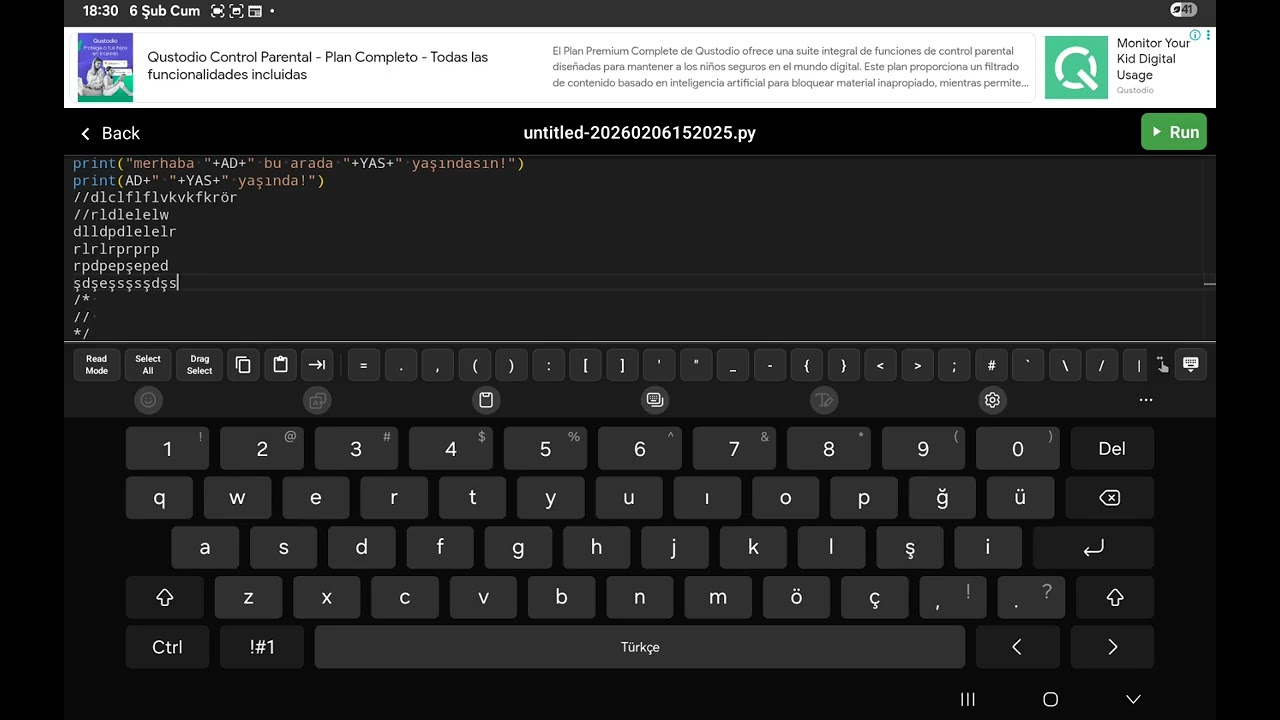Switch the keyboard mode icon
Image resolution: width=1280 pixels, height=720 pixels.
coord(655,400)
